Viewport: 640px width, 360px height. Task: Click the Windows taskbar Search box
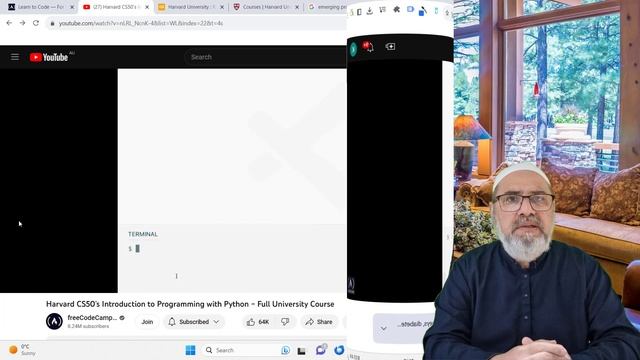(x=247, y=350)
